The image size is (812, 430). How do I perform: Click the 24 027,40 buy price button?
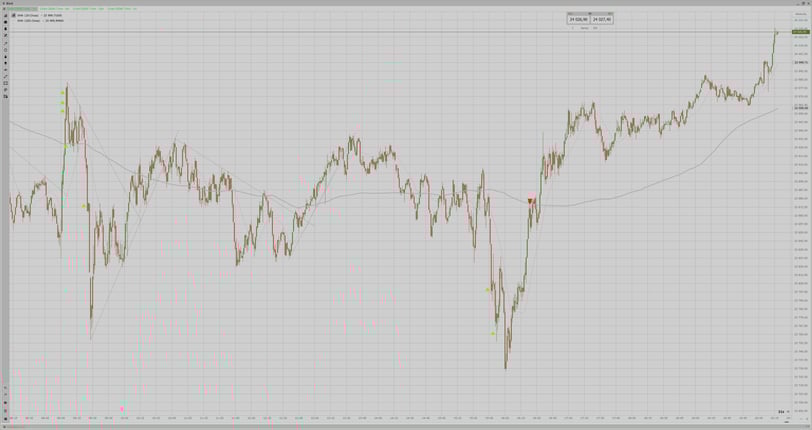[x=602, y=19]
